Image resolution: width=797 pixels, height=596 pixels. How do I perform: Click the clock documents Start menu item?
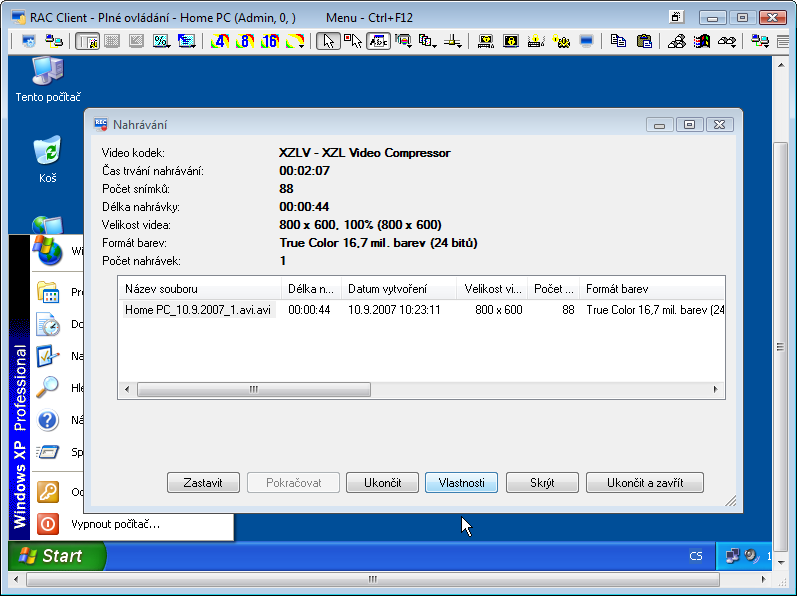coord(48,324)
